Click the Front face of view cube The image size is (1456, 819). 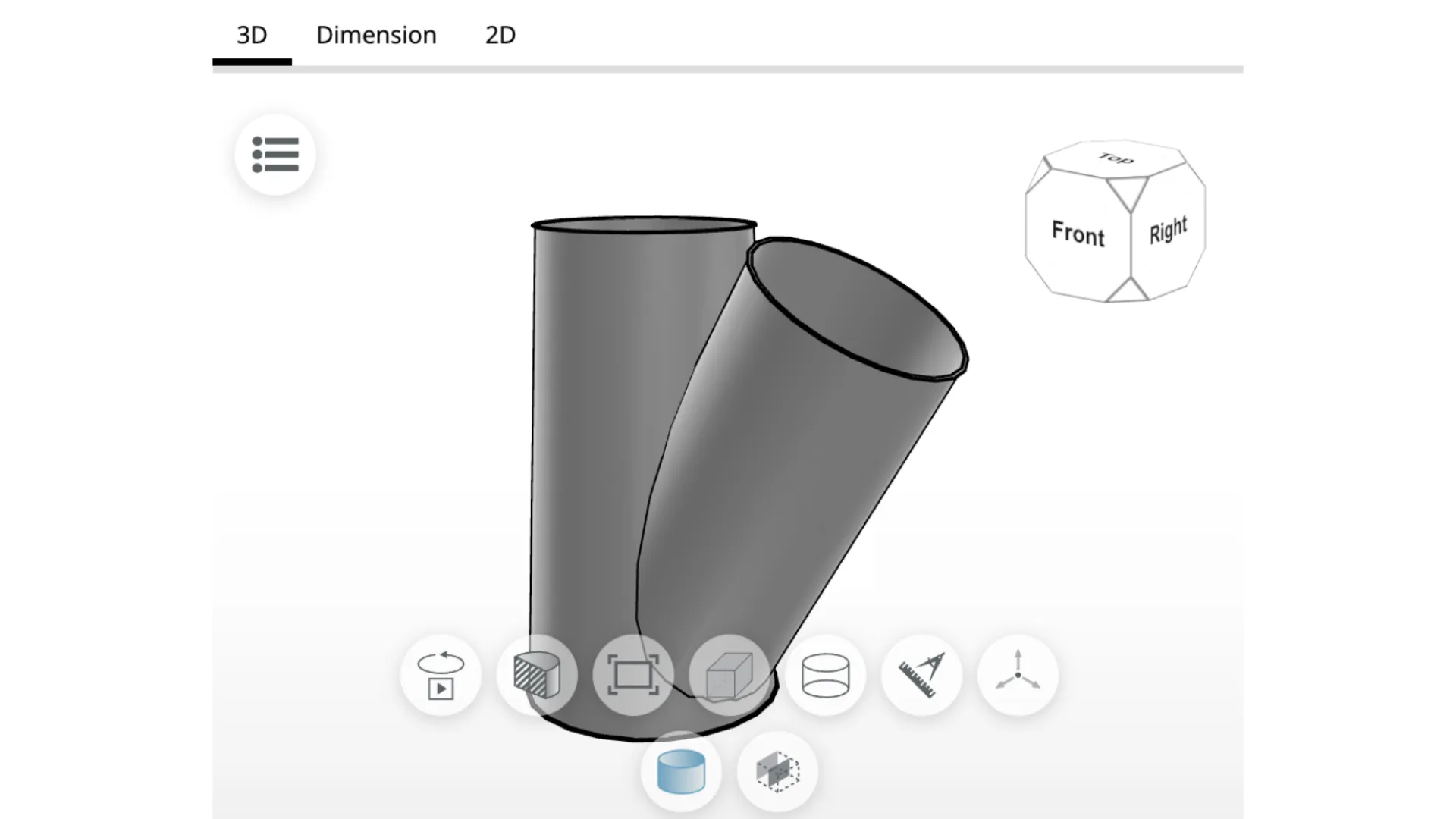coord(1078,234)
